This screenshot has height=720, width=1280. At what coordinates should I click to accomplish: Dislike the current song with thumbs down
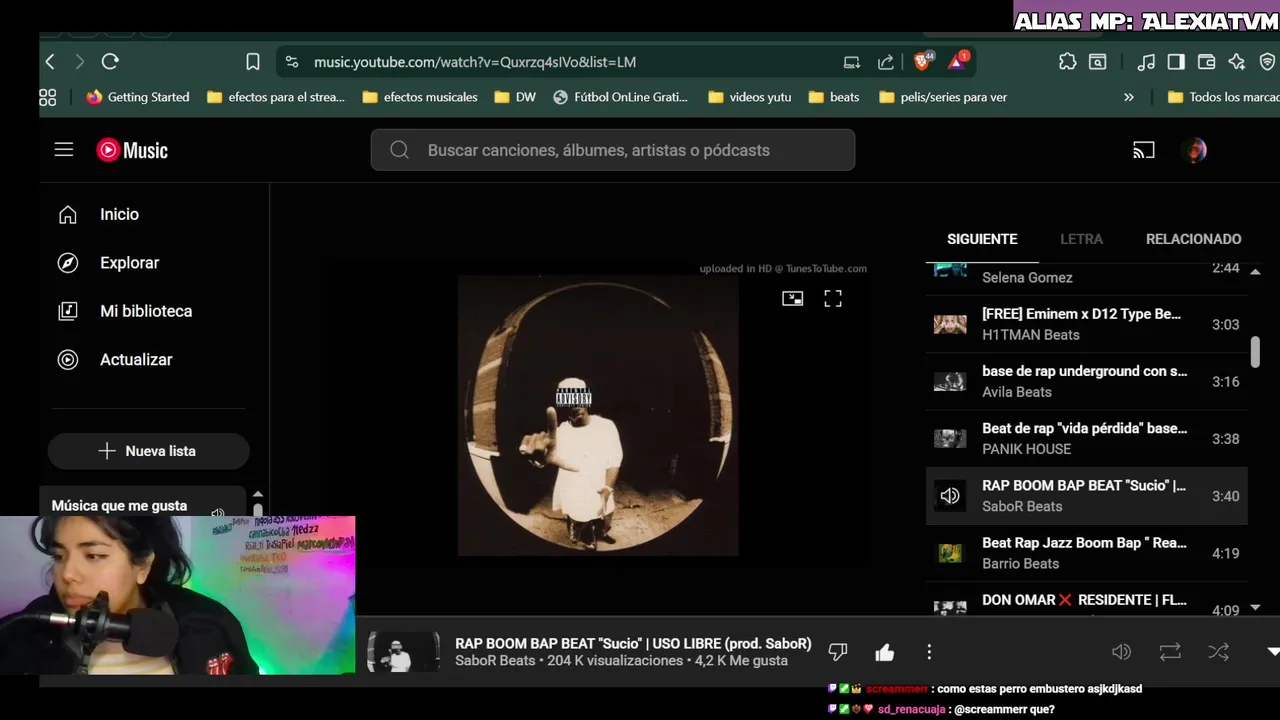point(838,652)
